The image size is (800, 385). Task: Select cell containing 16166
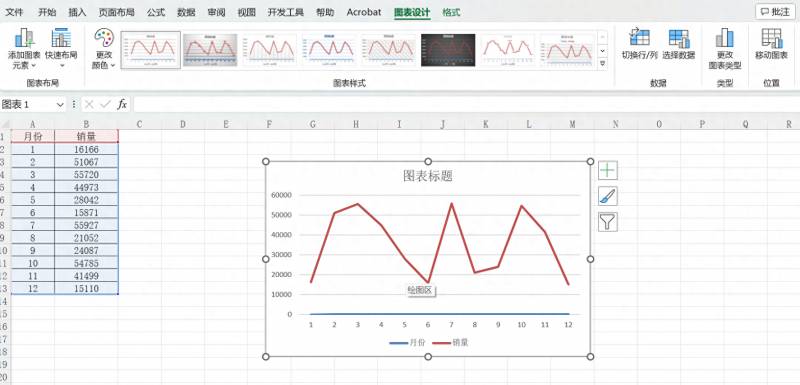pos(86,149)
